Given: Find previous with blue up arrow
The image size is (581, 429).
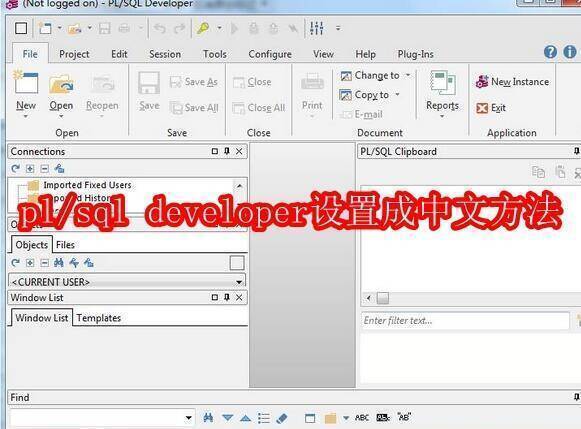Looking at the screenshot, I should 245,418.
